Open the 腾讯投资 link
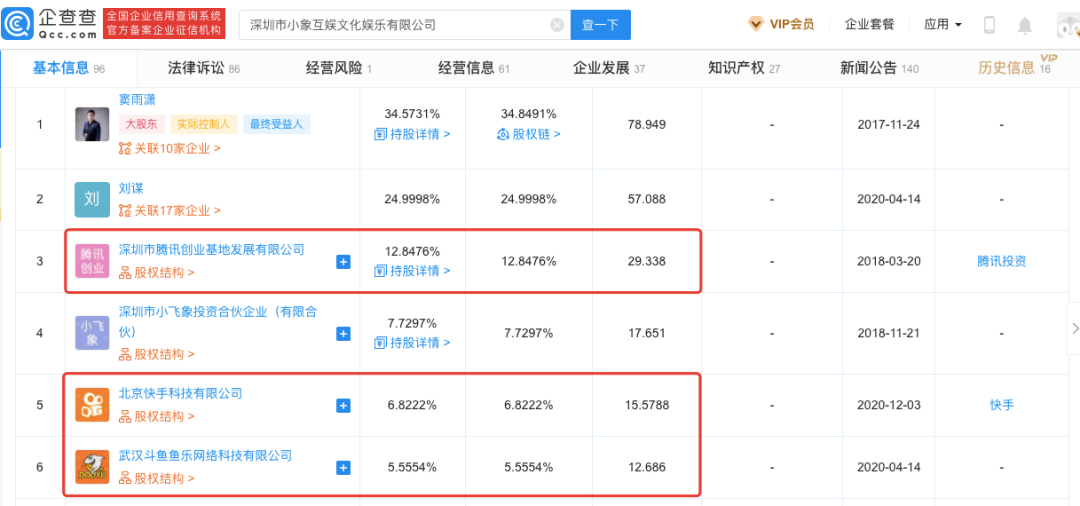The image size is (1080, 506). pyautogui.click(x=1001, y=261)
